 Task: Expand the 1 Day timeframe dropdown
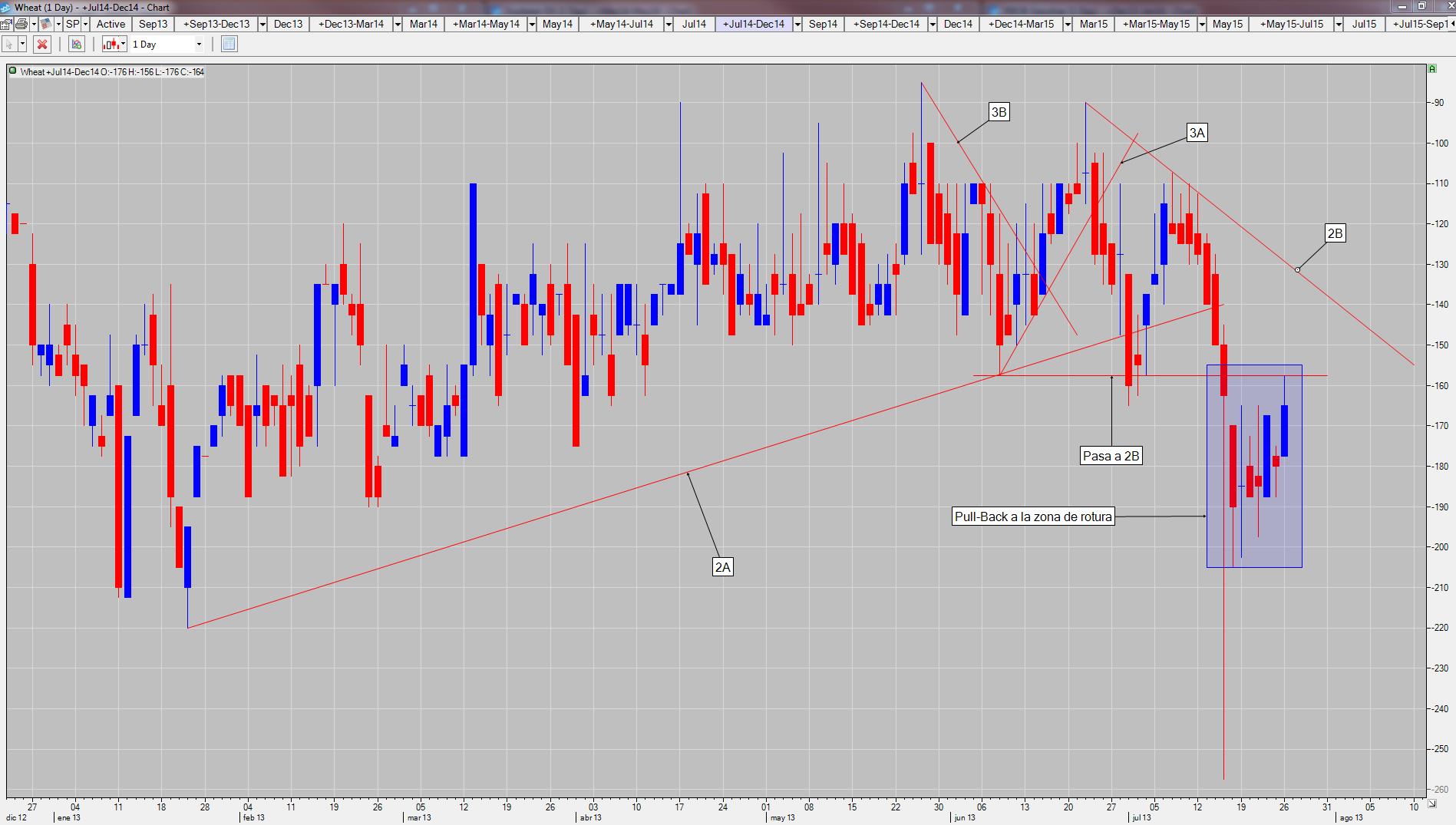click(x=199, y=44)
